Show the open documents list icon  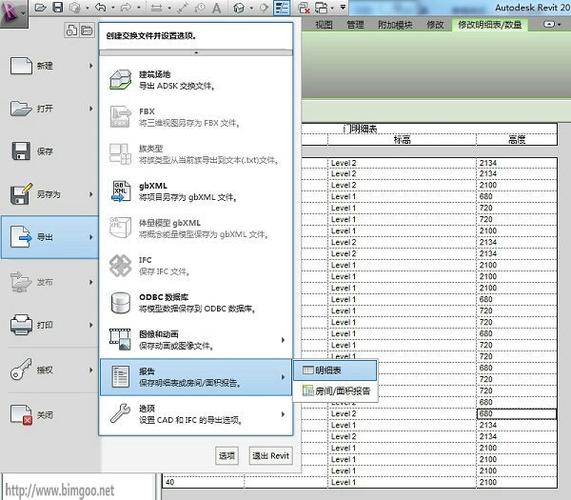point(87,30)
